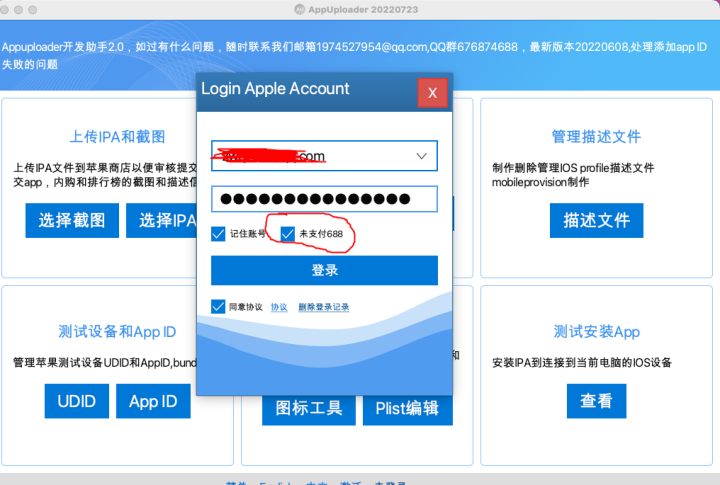This screenshot has width=720, height=485.
Task: Click the 查看 button
Action: point(596,401)
